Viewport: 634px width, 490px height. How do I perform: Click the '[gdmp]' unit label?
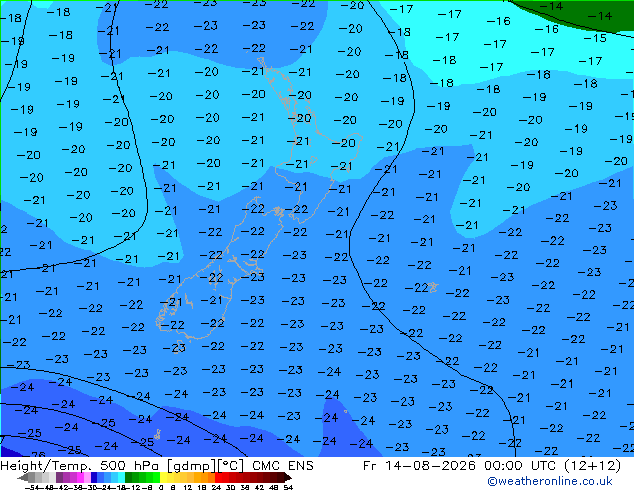point(190,466)
